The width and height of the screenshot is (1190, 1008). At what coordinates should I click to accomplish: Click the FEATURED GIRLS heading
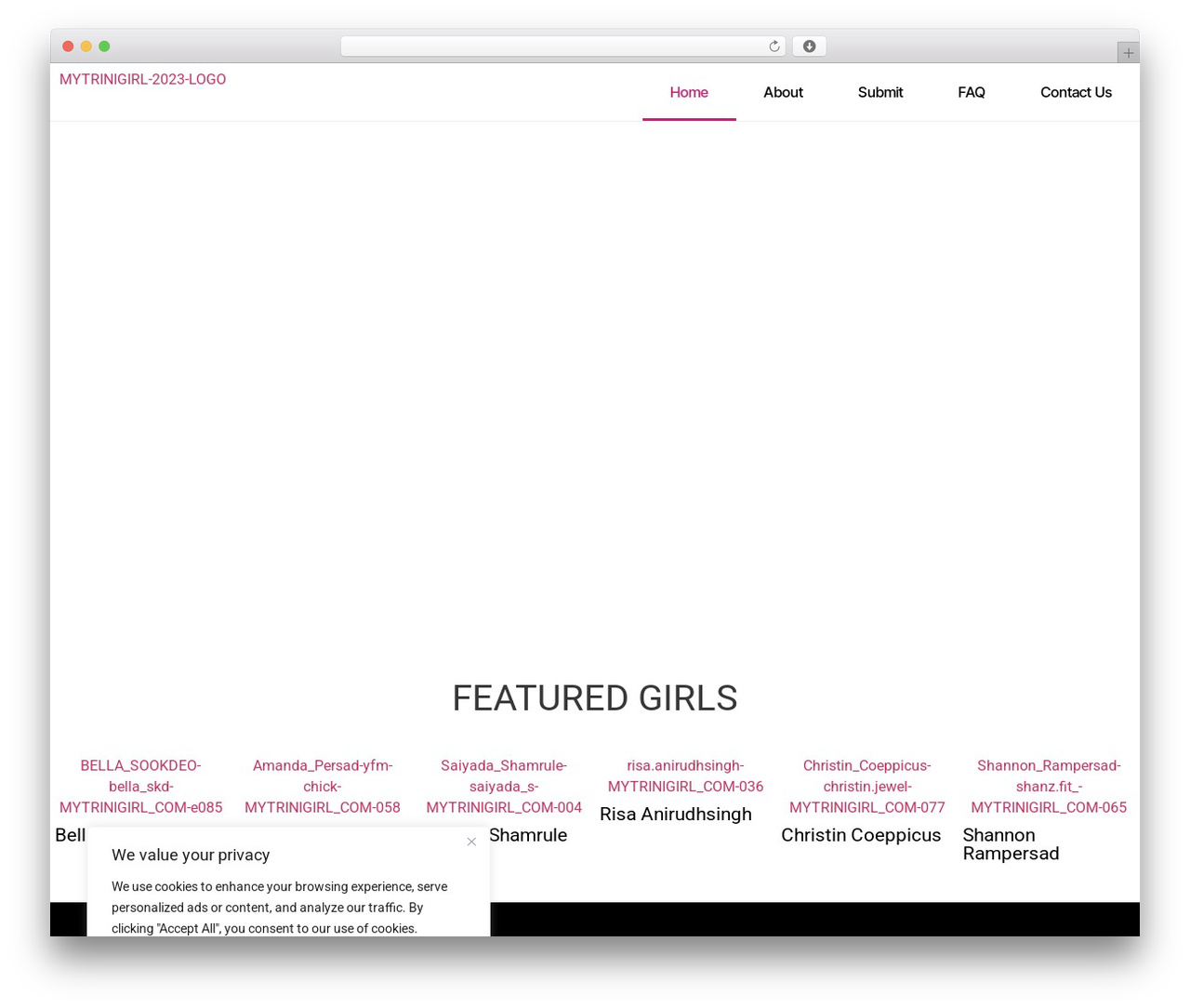[595, 698]
